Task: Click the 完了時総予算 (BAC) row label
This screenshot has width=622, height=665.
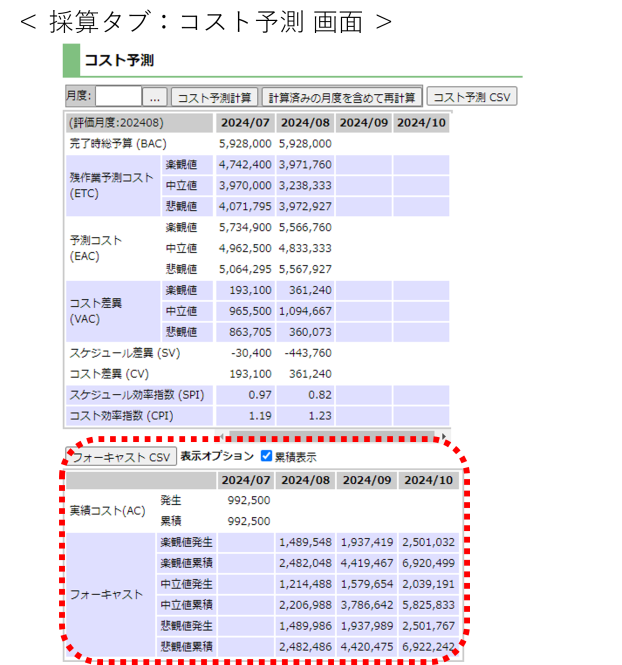Action: (x=118, y=144)
